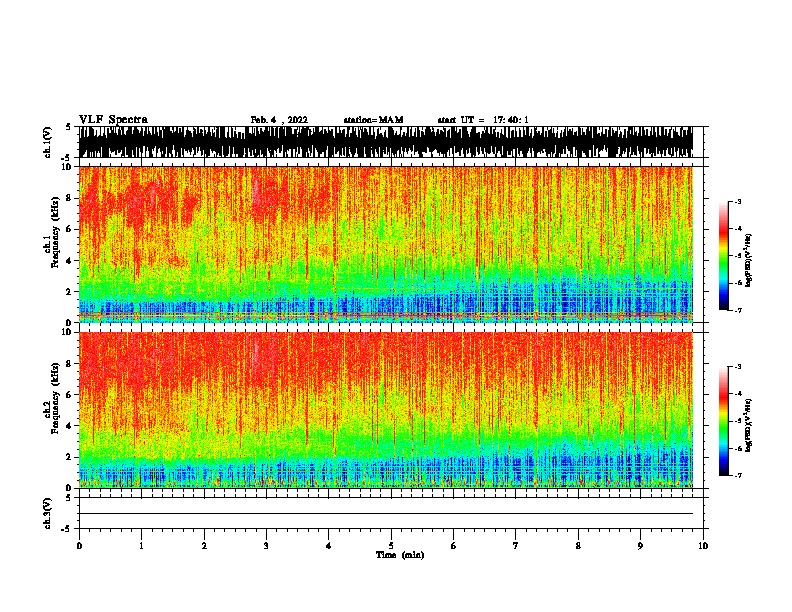Screen dimensions: 792x612
Task: Click the ch.2 "Frequency (kHz)" axis title
Action: point(55,398)
